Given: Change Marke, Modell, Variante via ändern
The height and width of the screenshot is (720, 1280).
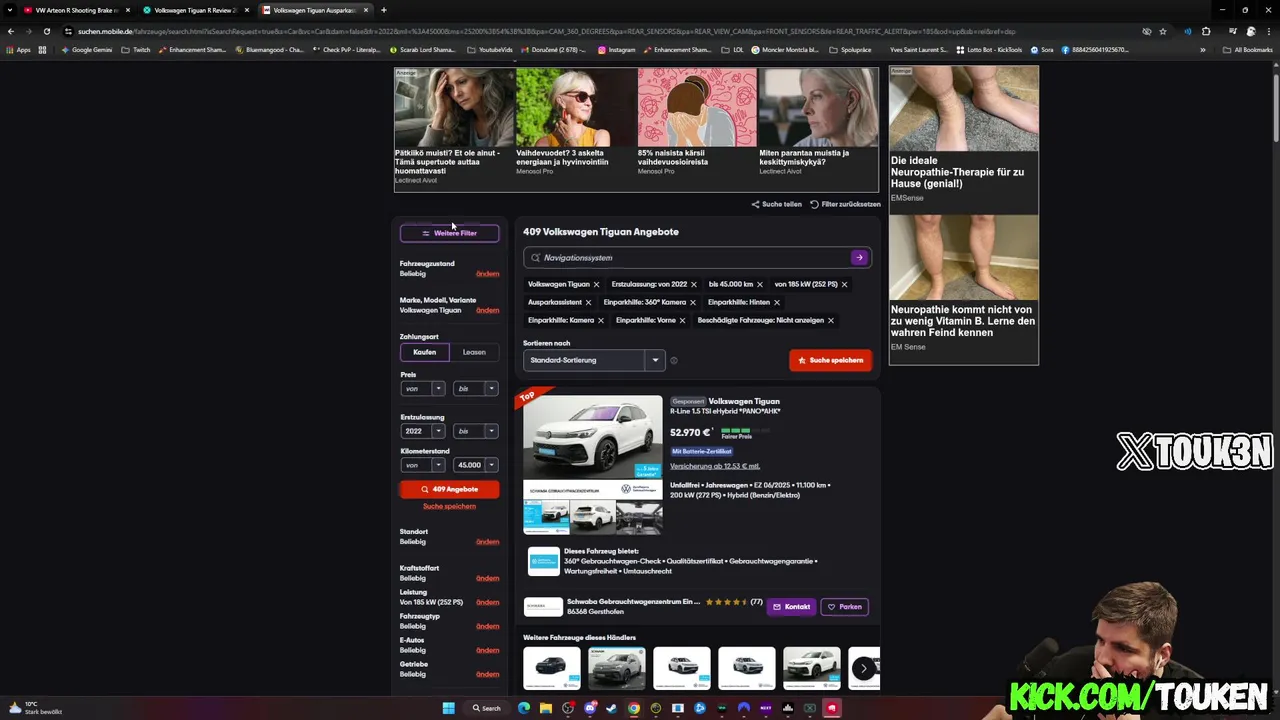Looking at the screenshot, I should (487, 310).
